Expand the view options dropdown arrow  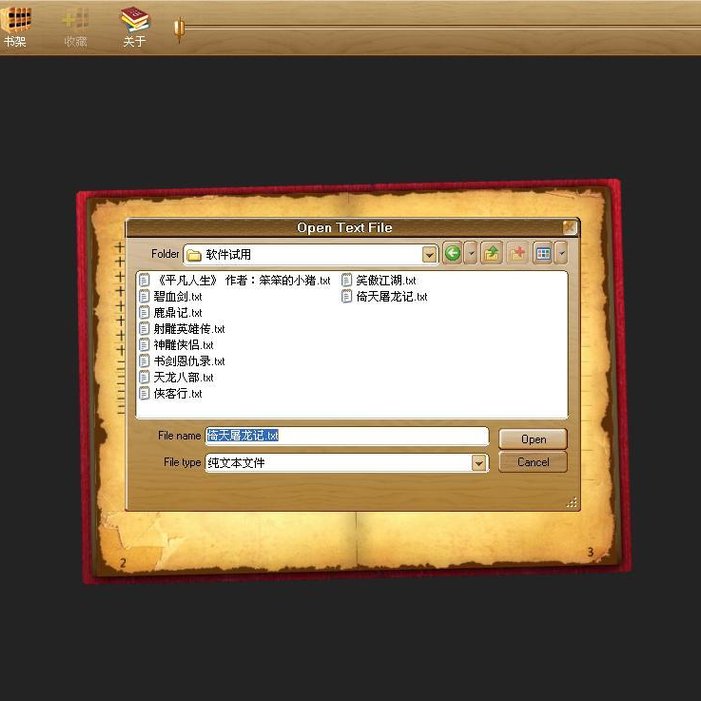[x=562, y=253]
